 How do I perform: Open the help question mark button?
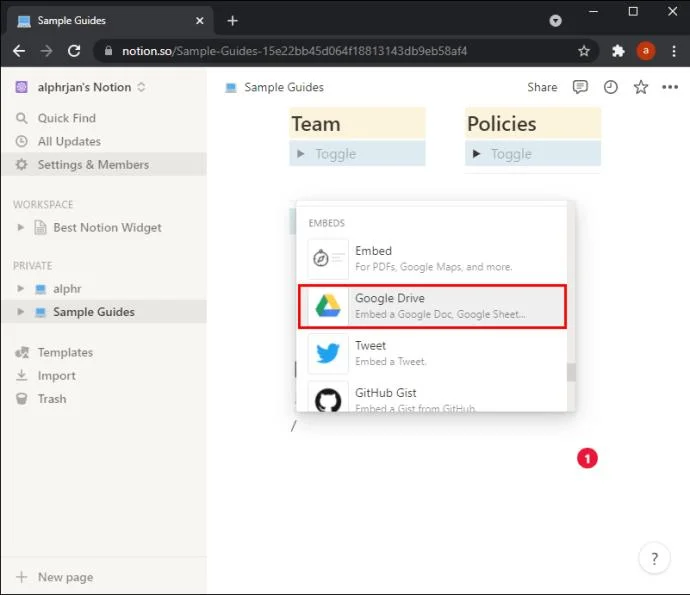(654, 558)
